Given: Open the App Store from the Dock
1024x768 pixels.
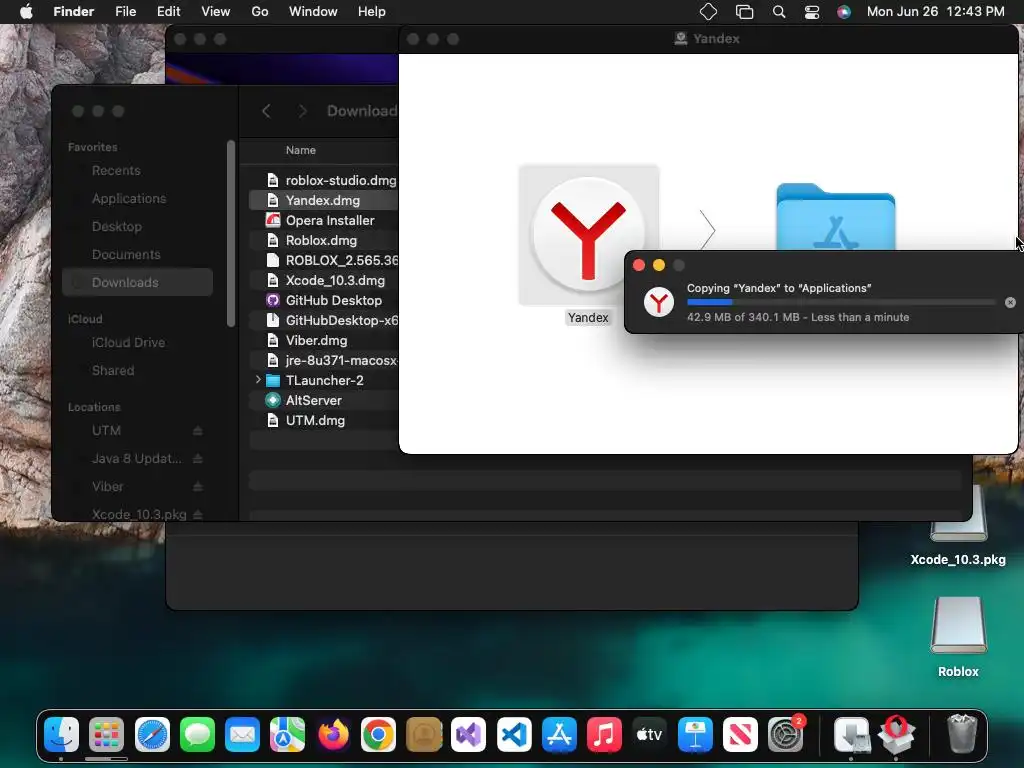Looking at the screenshot, I should pyautogui.click(x=559, y=735).
